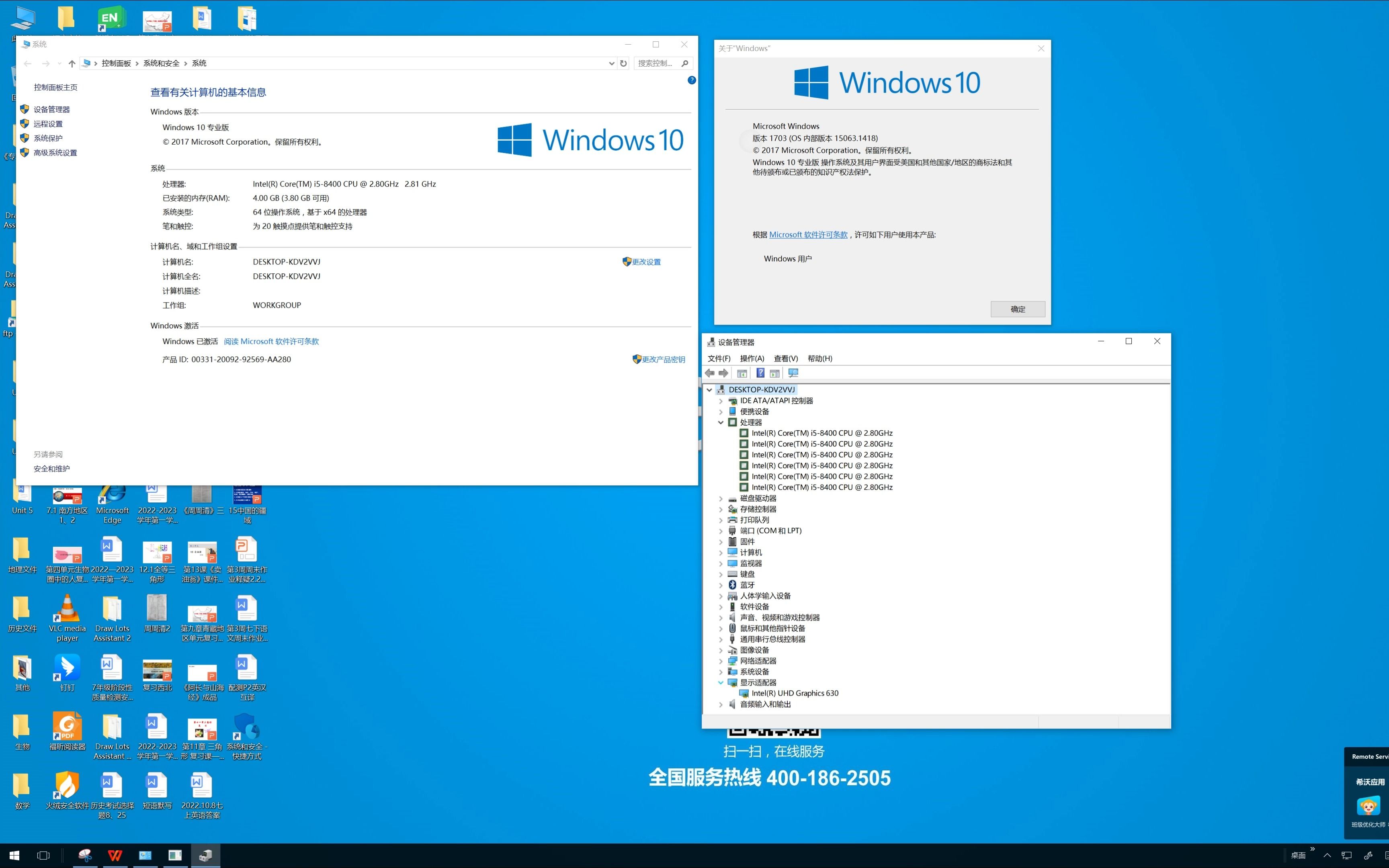Open 设备管理器 link in System sidebar

[52, 109]
